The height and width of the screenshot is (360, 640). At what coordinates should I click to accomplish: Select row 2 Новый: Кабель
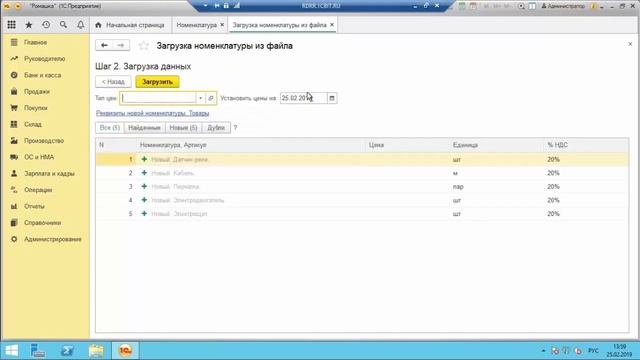pyautogui.click(x=362, y=173)
